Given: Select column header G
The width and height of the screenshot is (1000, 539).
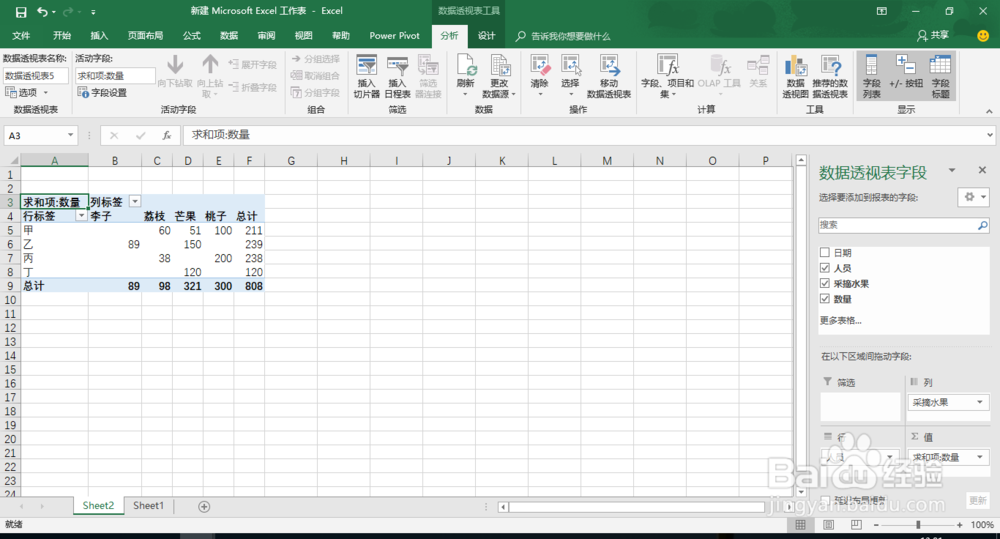Looking at the screenshot, I should (x=291, y=161).
